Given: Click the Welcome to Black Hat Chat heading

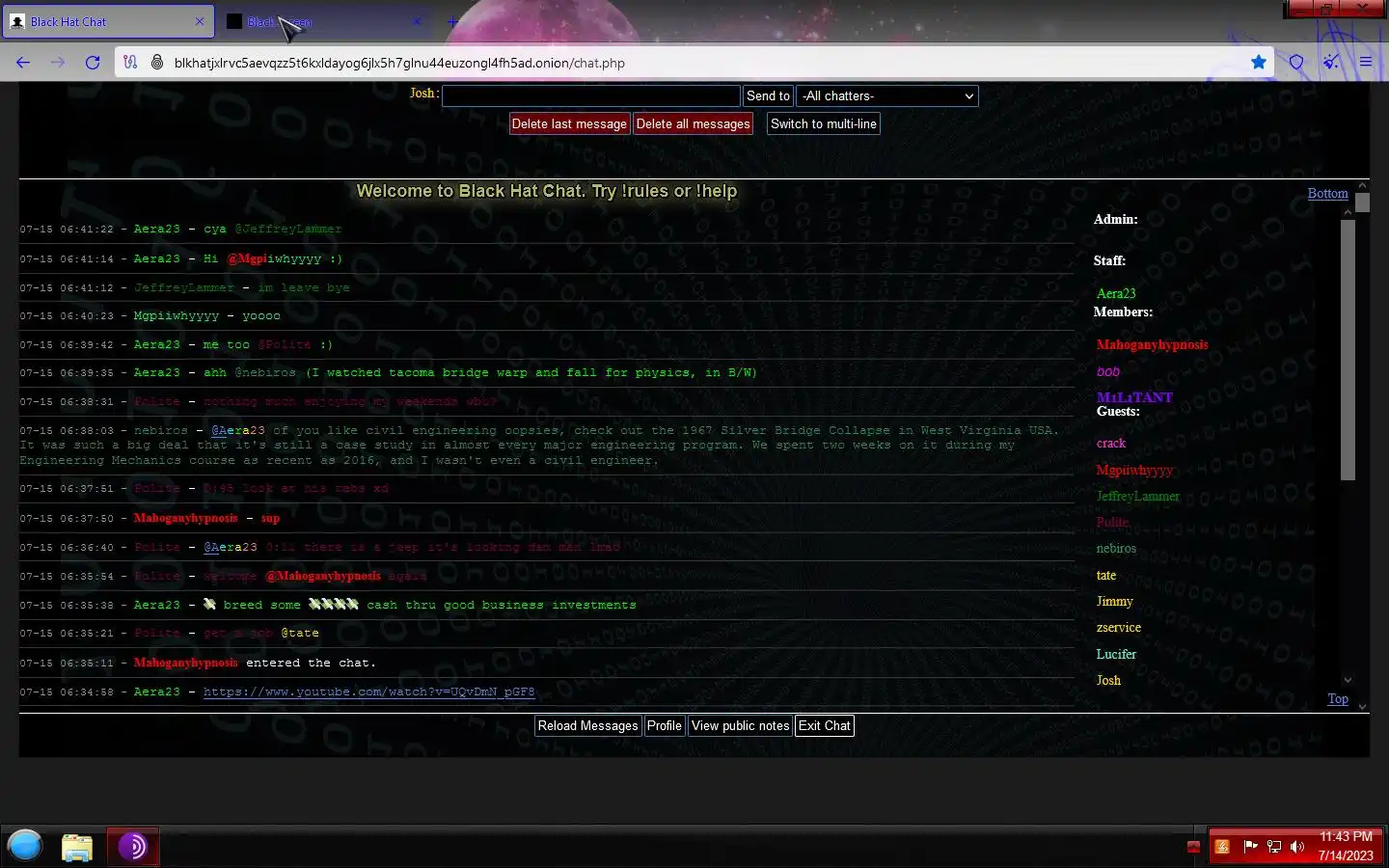Looking at the screenshot, I should [547, 191].
